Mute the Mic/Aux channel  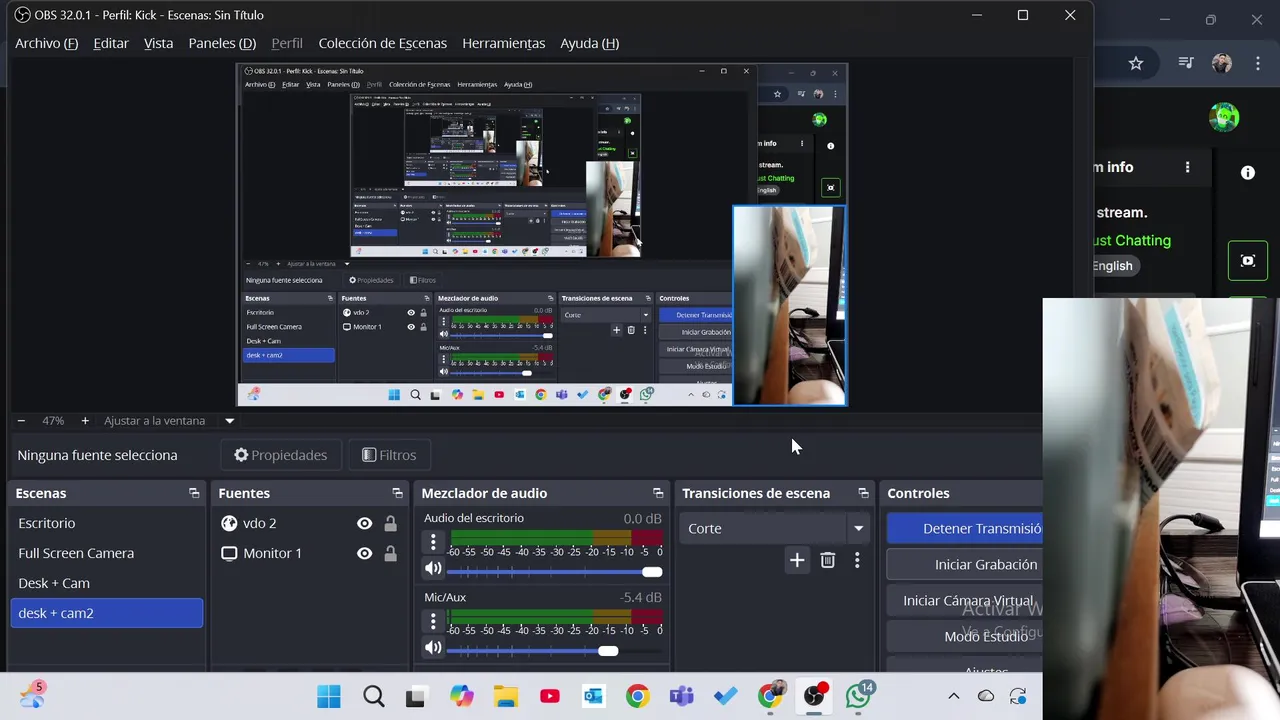coord(433,649)
